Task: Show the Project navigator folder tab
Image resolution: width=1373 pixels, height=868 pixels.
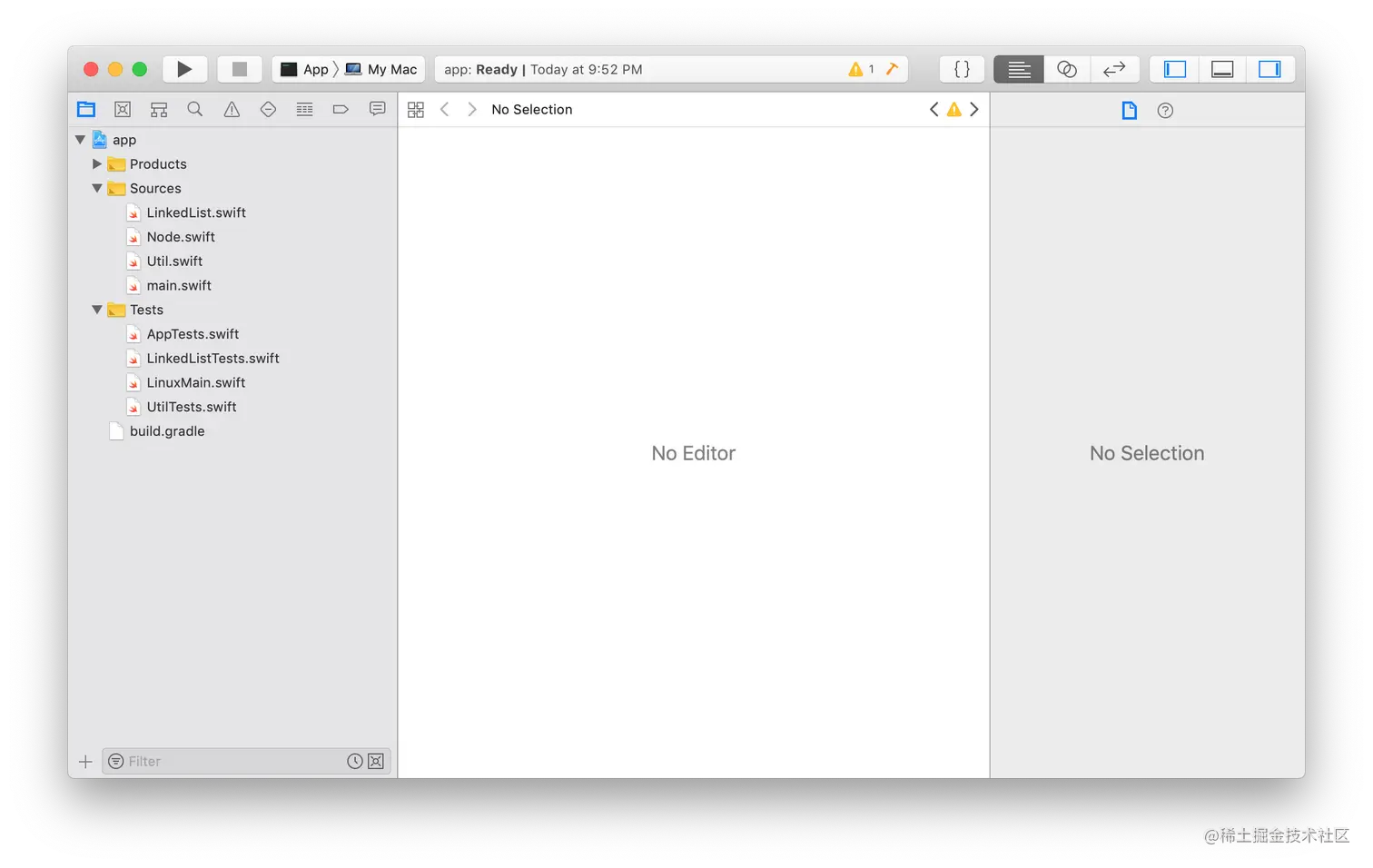Action: point(86,109)
